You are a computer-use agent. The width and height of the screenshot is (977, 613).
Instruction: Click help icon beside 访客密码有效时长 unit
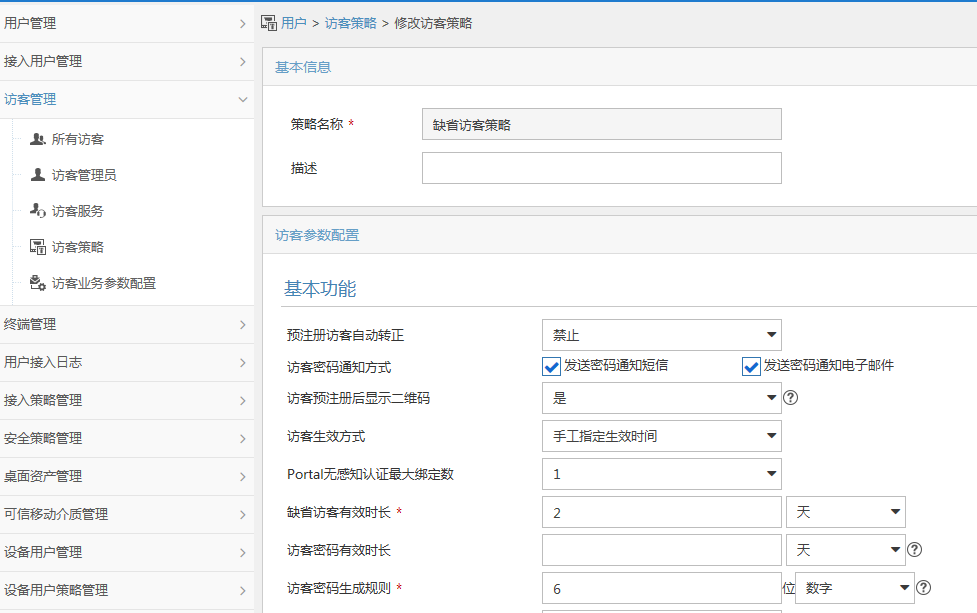[914, 549]
